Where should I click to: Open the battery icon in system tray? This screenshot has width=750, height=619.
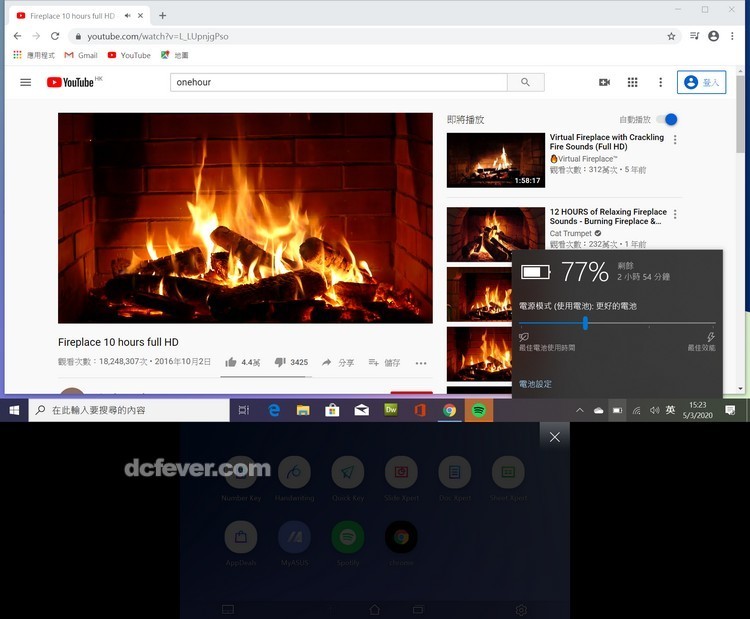(618, 410)
